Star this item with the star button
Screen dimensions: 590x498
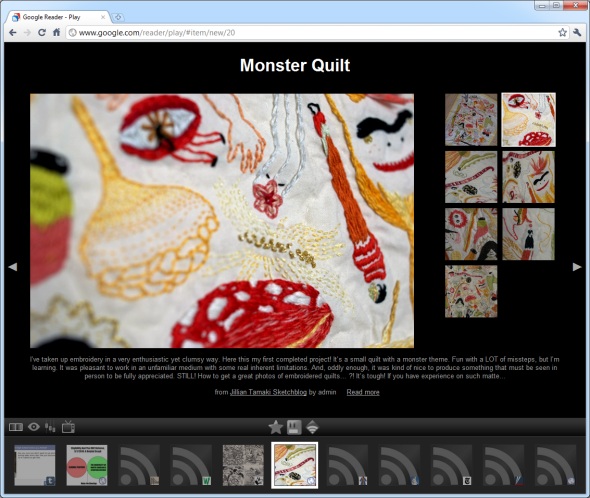(276, 427)
